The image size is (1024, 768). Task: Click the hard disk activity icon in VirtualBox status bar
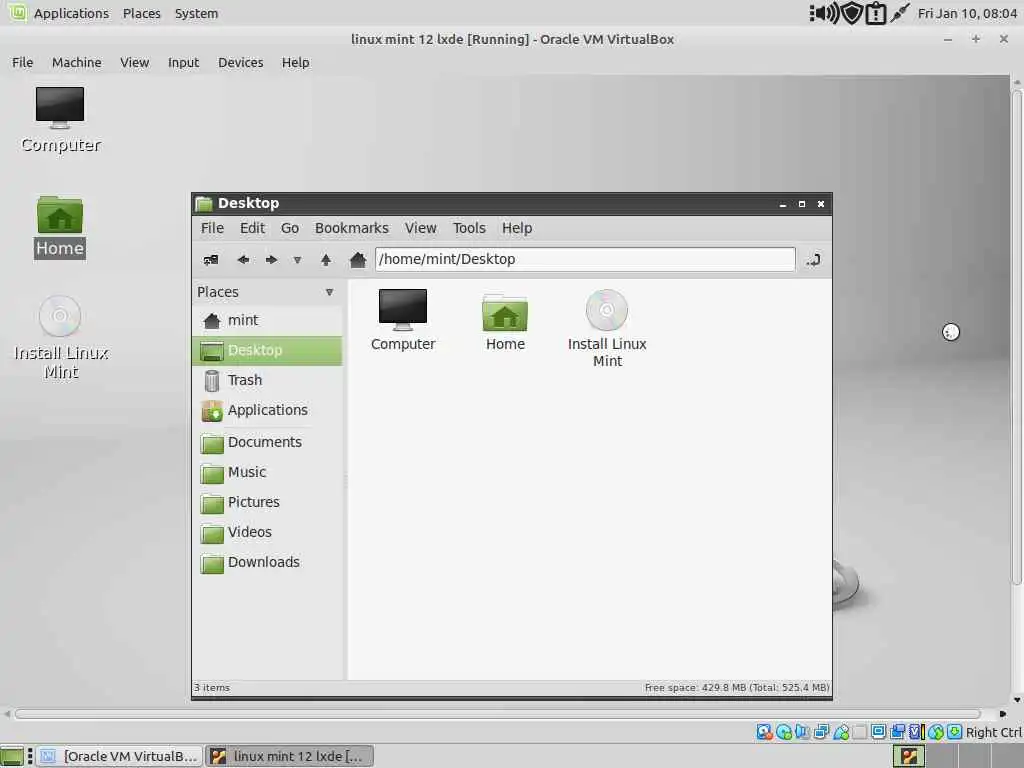[764, 732]
